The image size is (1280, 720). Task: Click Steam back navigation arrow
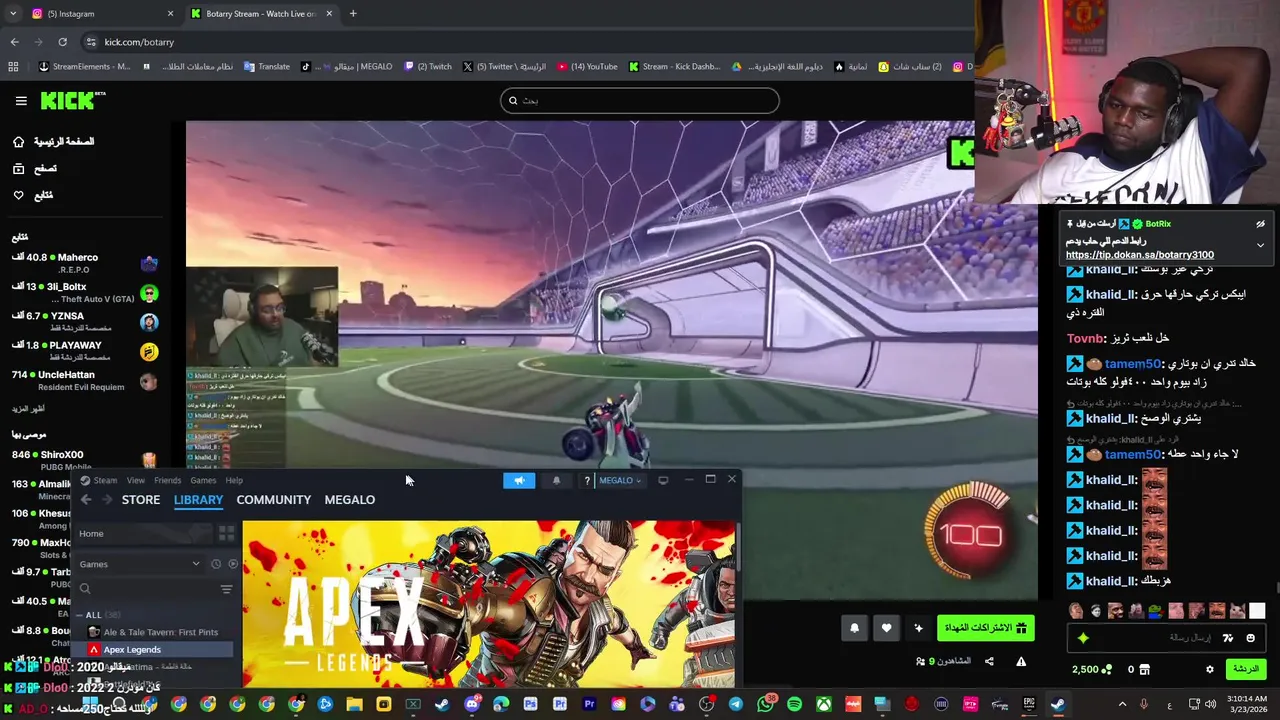coord(86,500)
